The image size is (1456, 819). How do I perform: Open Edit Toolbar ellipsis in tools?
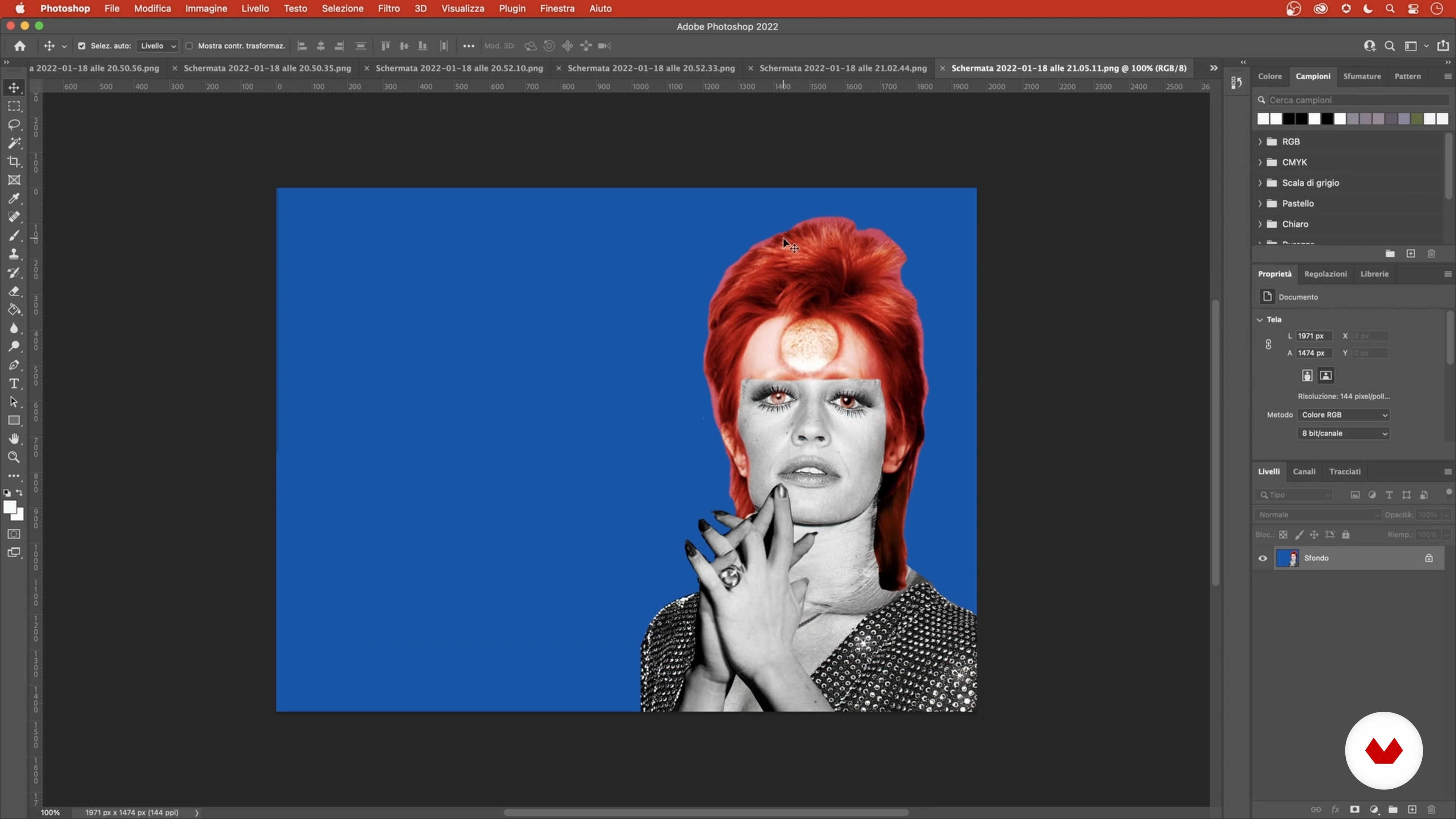click(14, 476)
